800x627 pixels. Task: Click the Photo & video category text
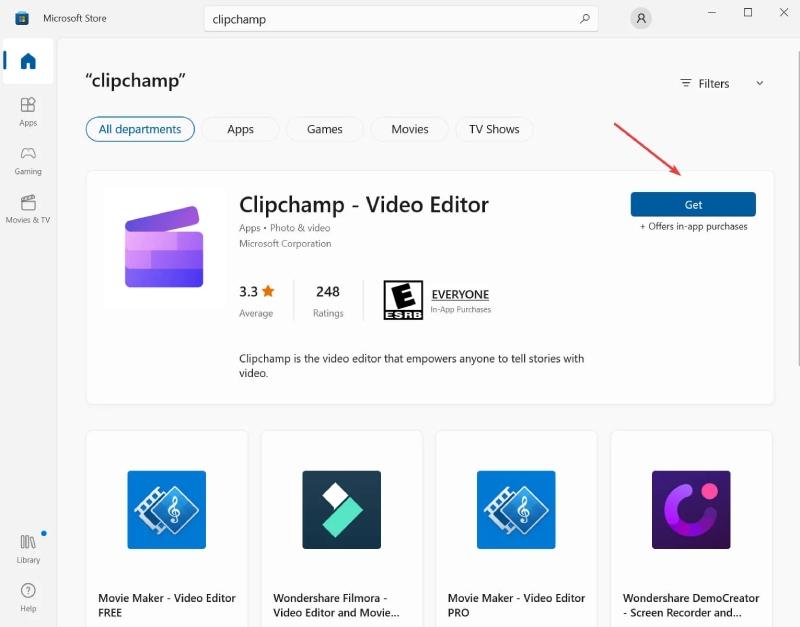300,228
